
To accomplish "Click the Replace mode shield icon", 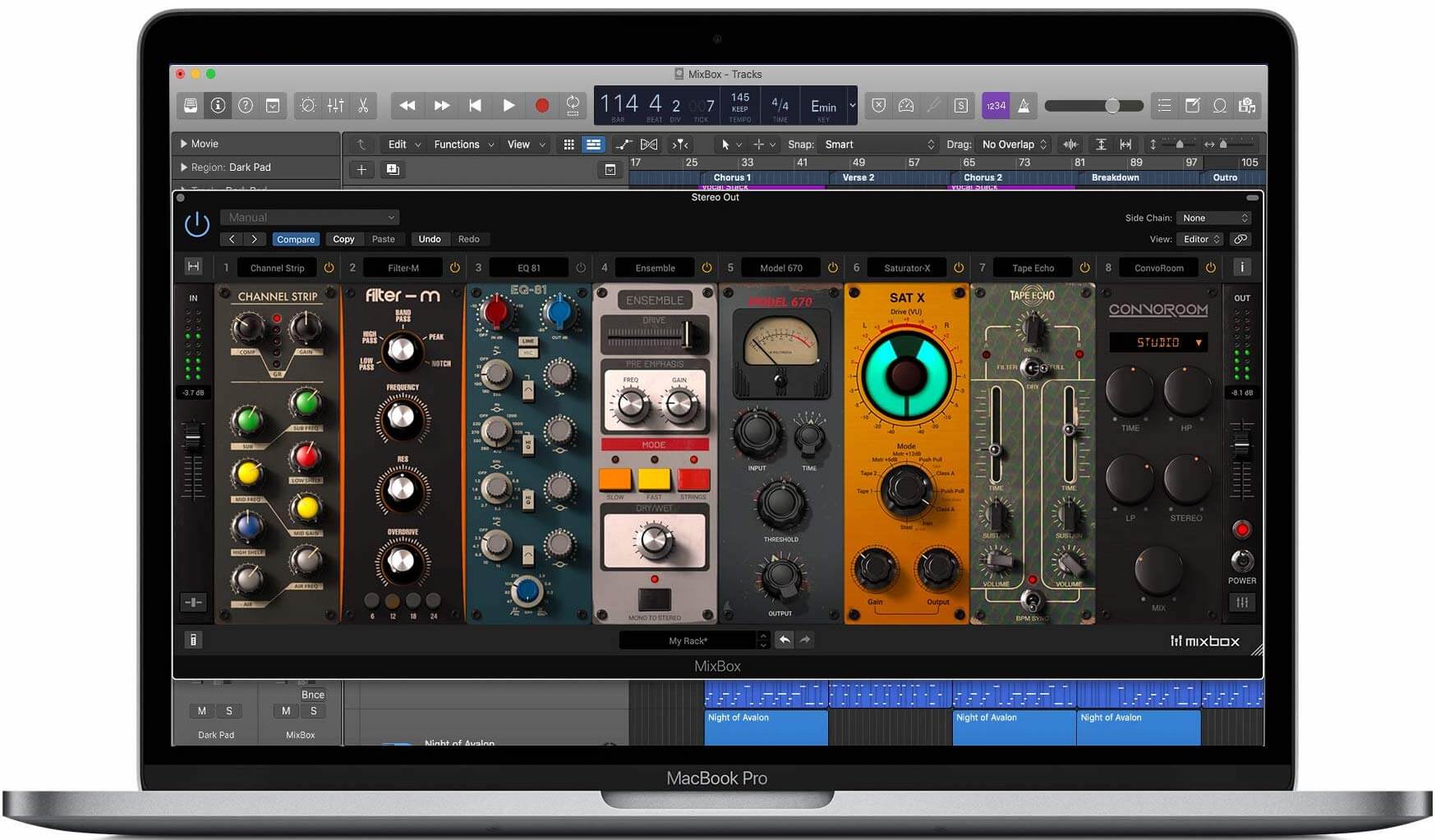I will 879,105.
